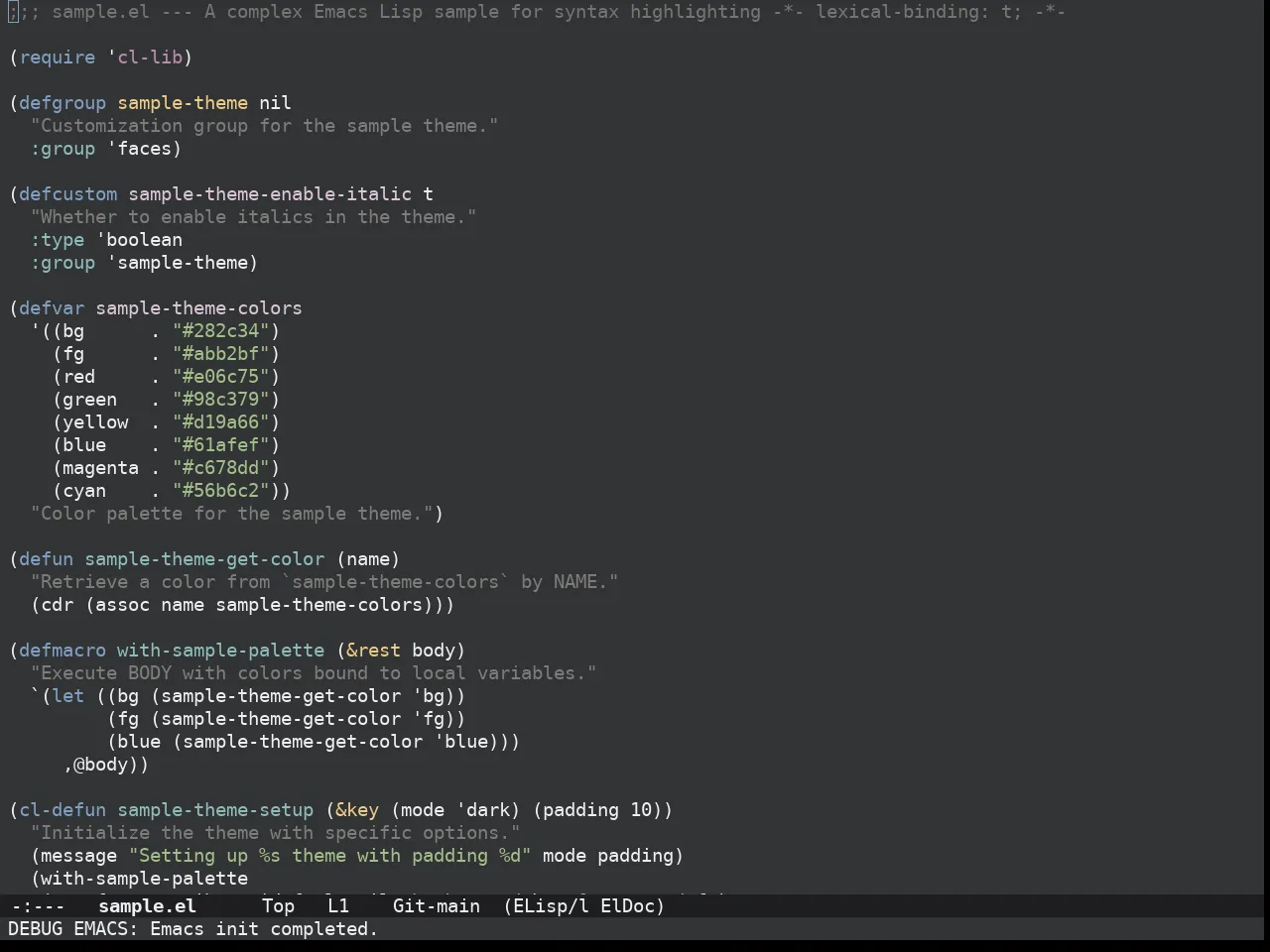Click the color string "#56b6c2"
Screen dimensions: 1270x952
(x=221, y=491)
